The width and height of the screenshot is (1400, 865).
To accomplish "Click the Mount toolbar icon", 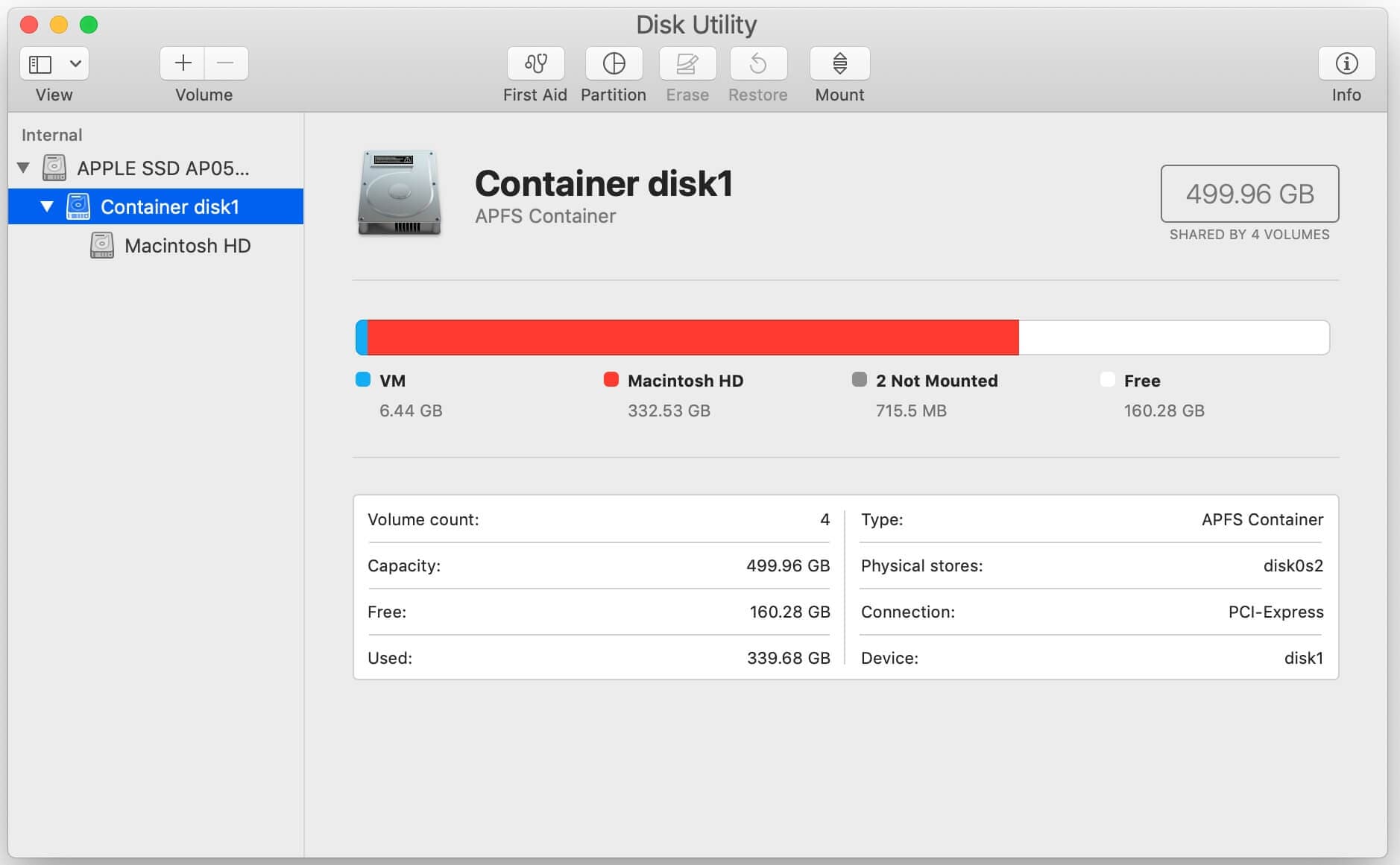I will tap(839, 64).
